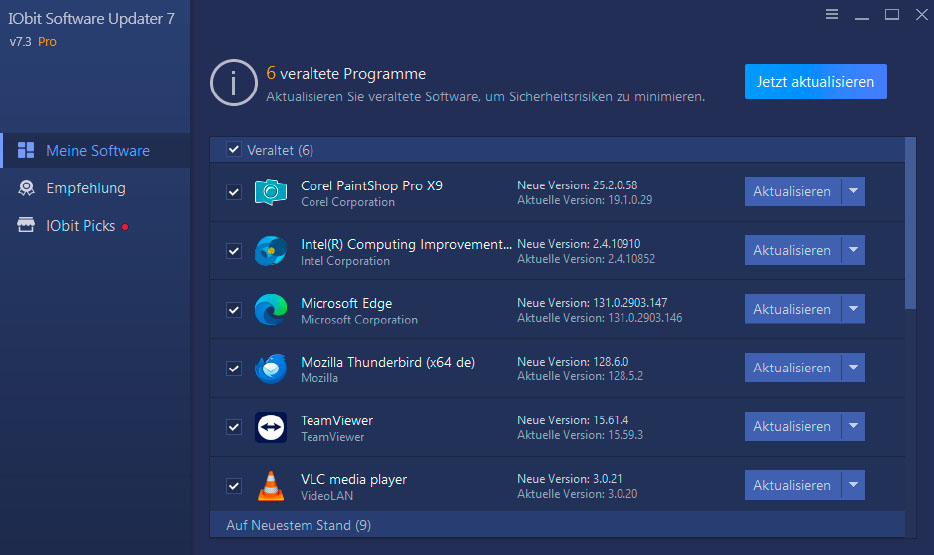Screen dimensions: 934x555
Task: Click the Mozilla Thunderbird icon
Action: [x=271, y=368]
